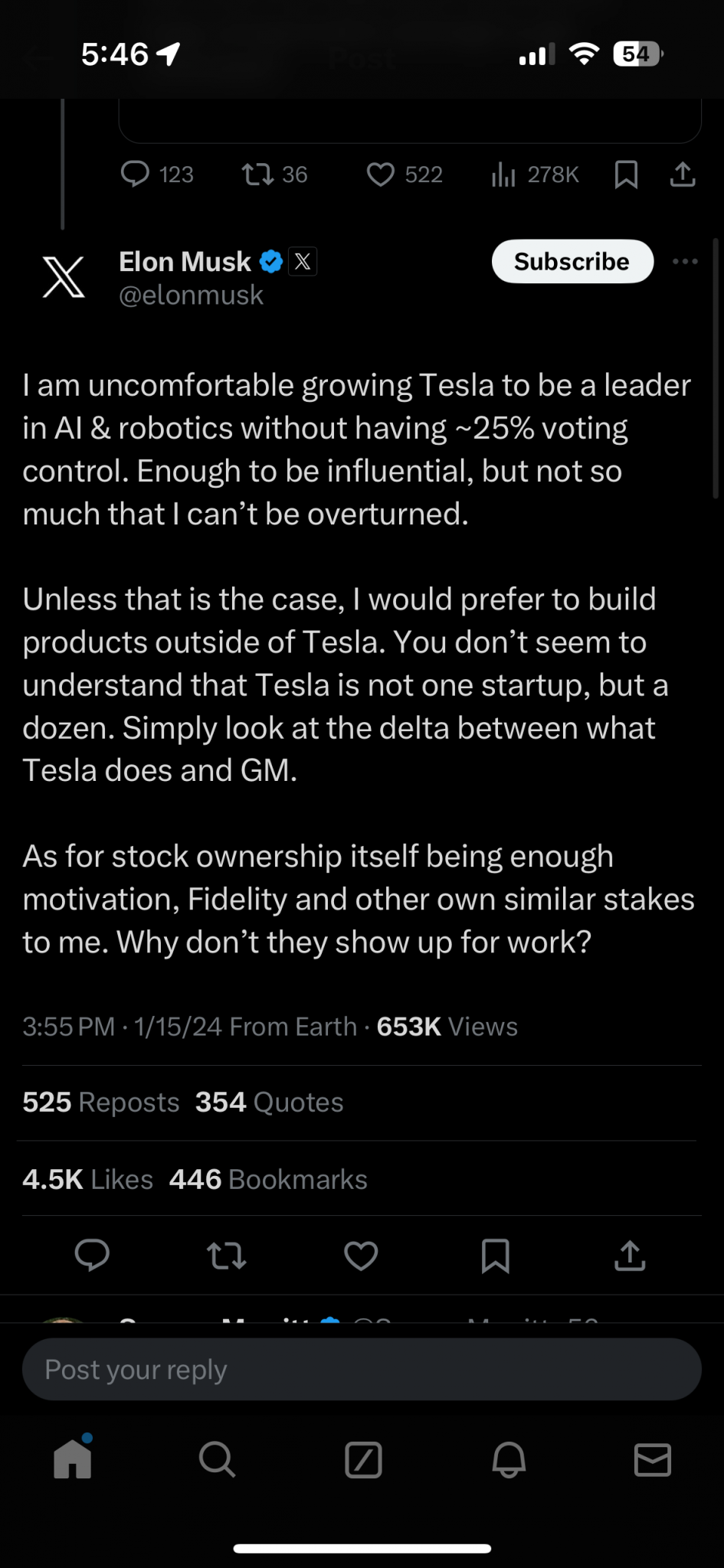This screenshot has height=1568, width=724.
Task: View the 354 Quotes list
Action: (x=269, y=1102)
